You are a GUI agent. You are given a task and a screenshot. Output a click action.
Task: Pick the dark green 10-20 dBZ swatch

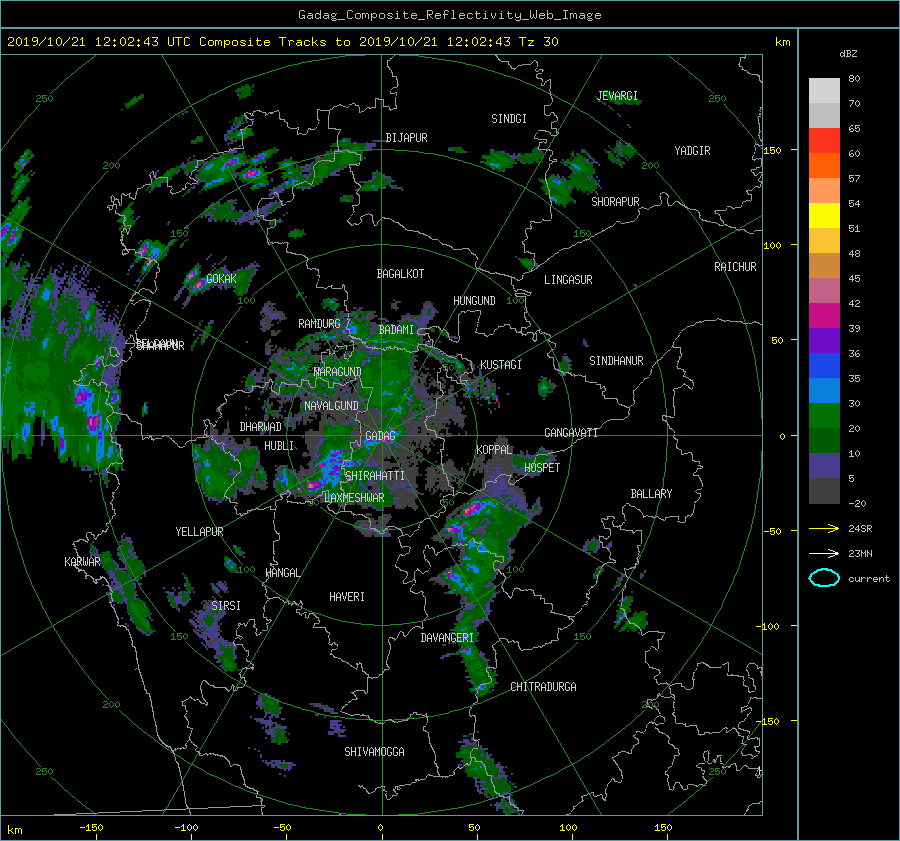tap(824, 441)
